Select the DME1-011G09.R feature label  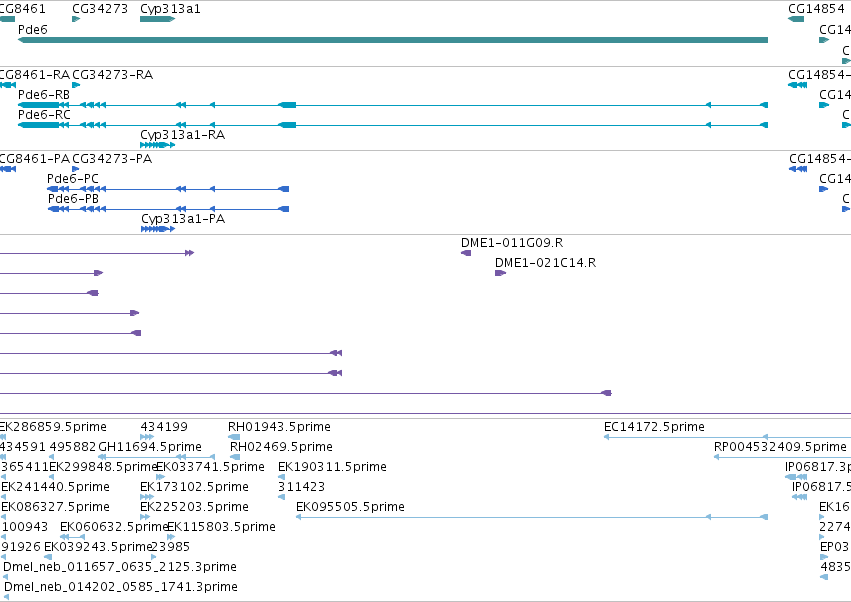point(512,243)
